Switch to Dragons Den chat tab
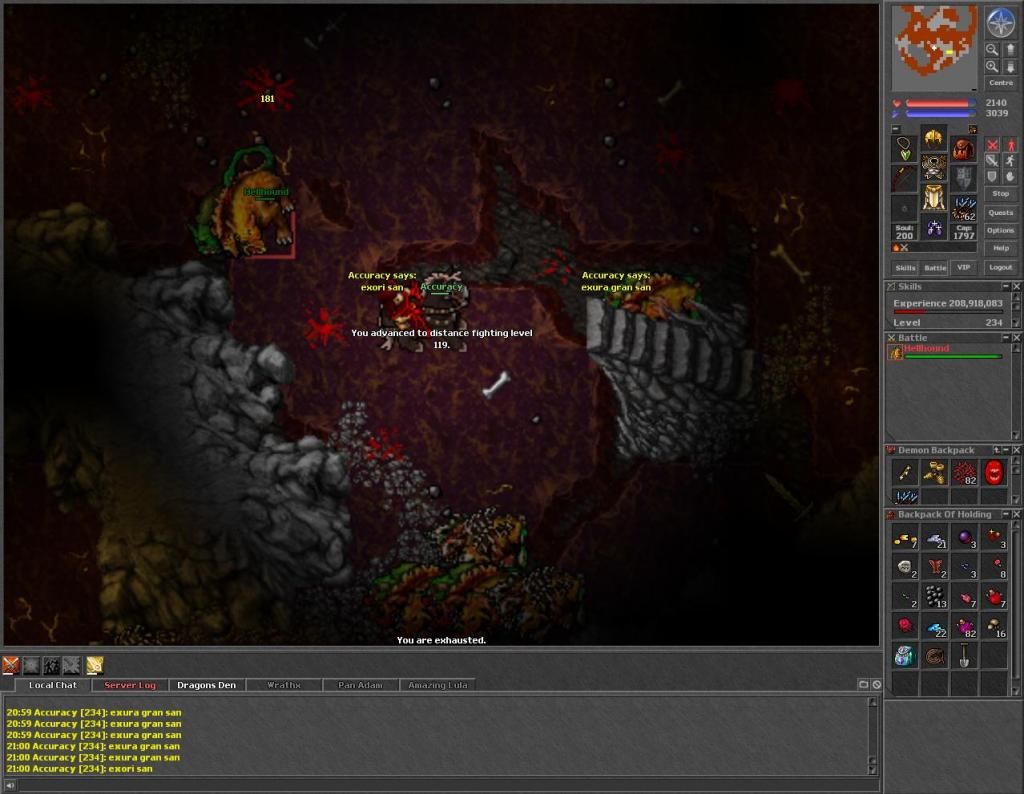This screenshot has width=1024, height=794. [x=206, y=685]
